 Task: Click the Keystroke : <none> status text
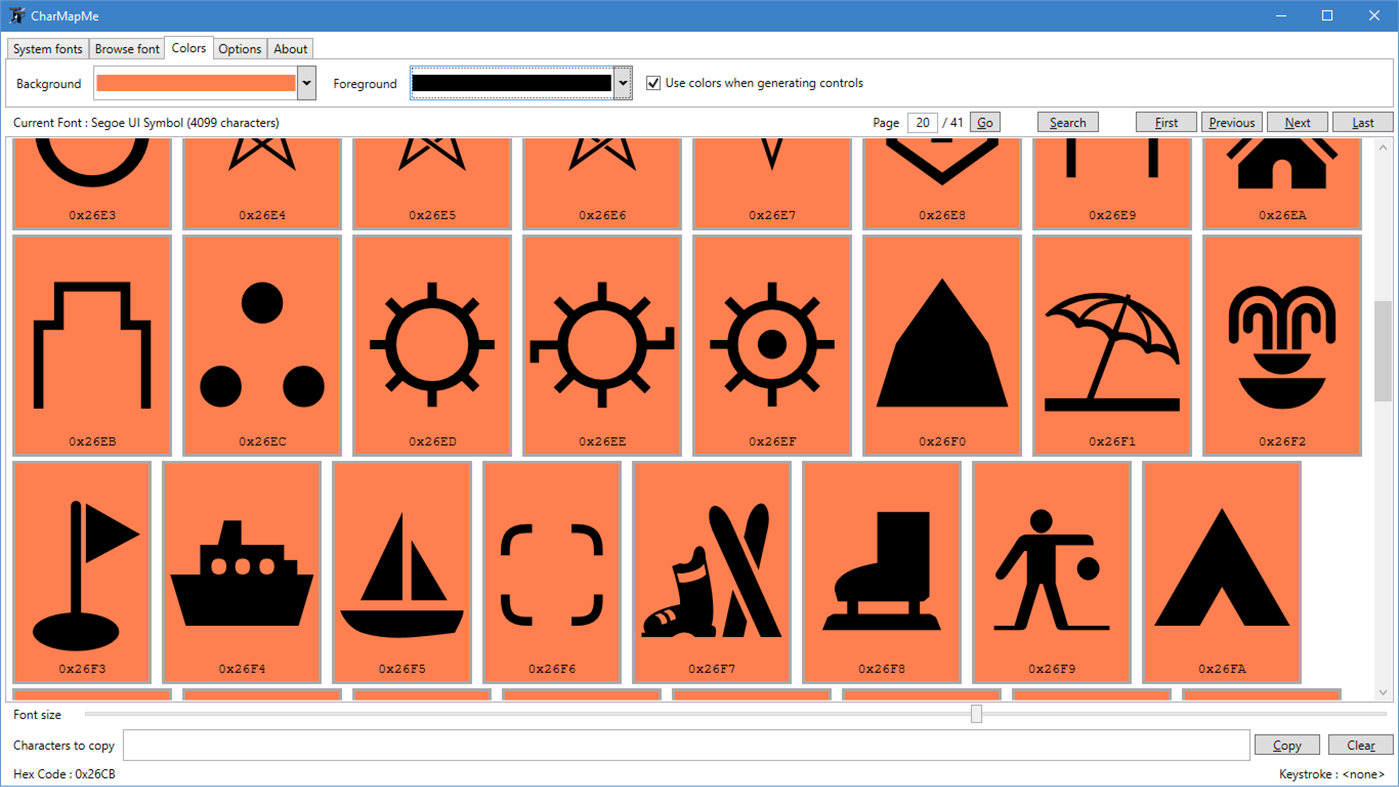coord(1332,774)
